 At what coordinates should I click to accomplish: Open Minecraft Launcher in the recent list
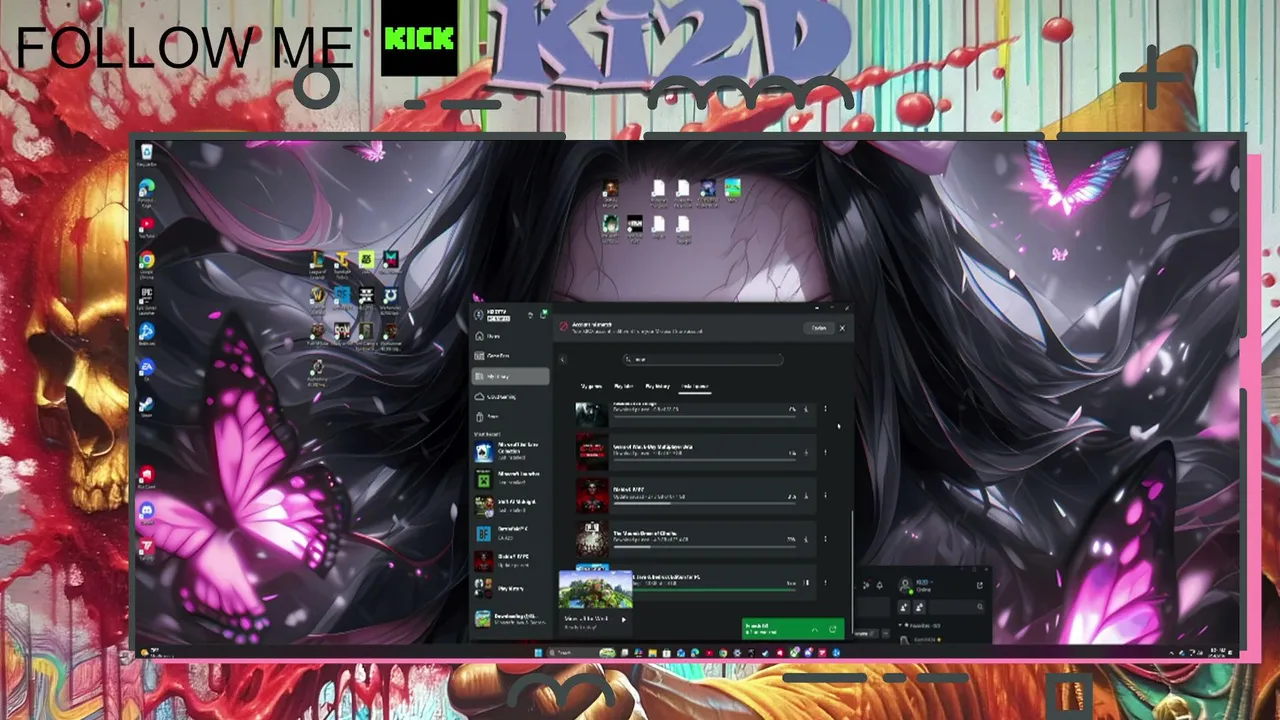click(x=511, y=478)
